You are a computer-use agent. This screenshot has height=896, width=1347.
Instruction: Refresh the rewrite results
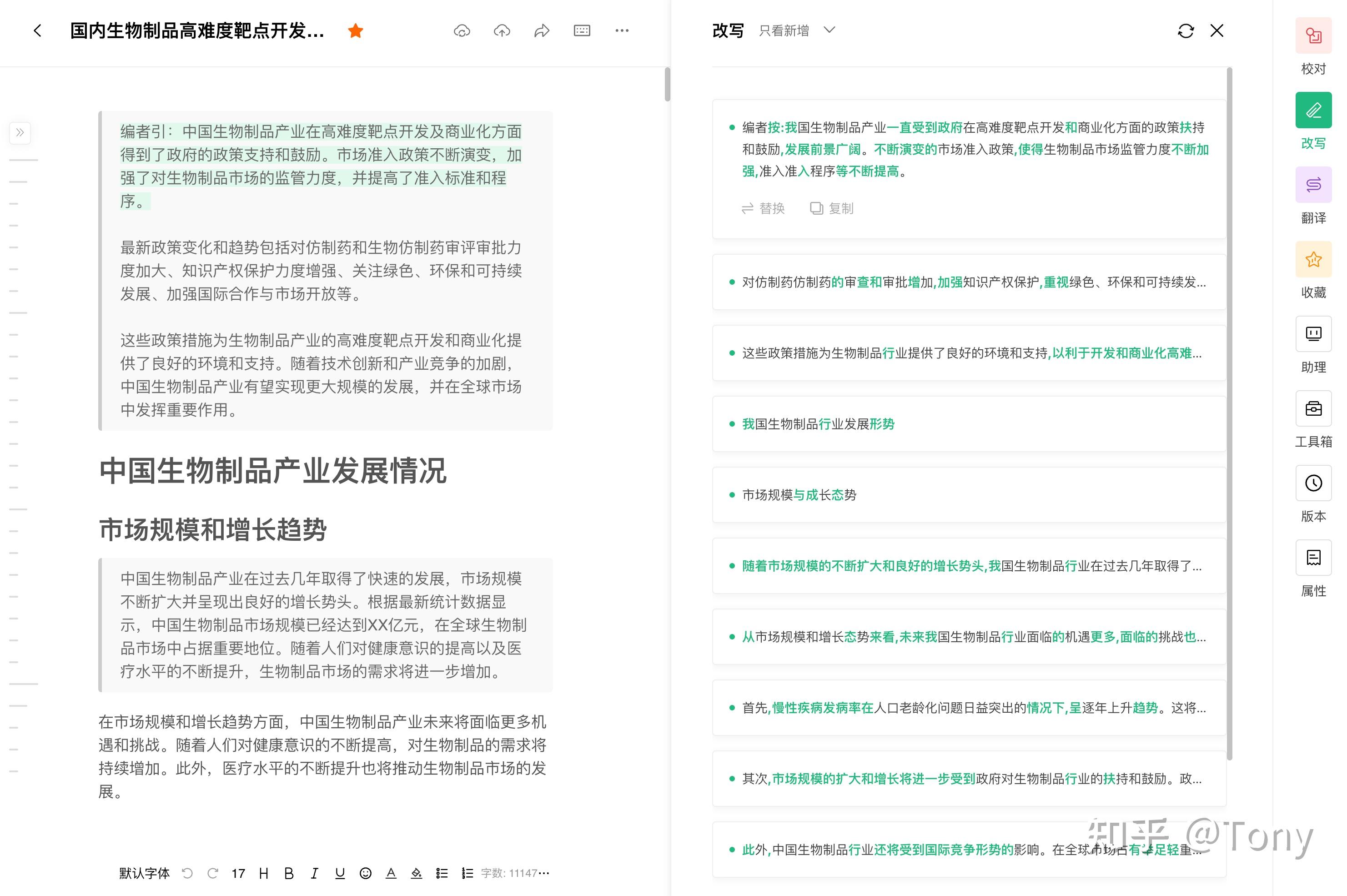pyautogui.click(x=1186, y=31)
